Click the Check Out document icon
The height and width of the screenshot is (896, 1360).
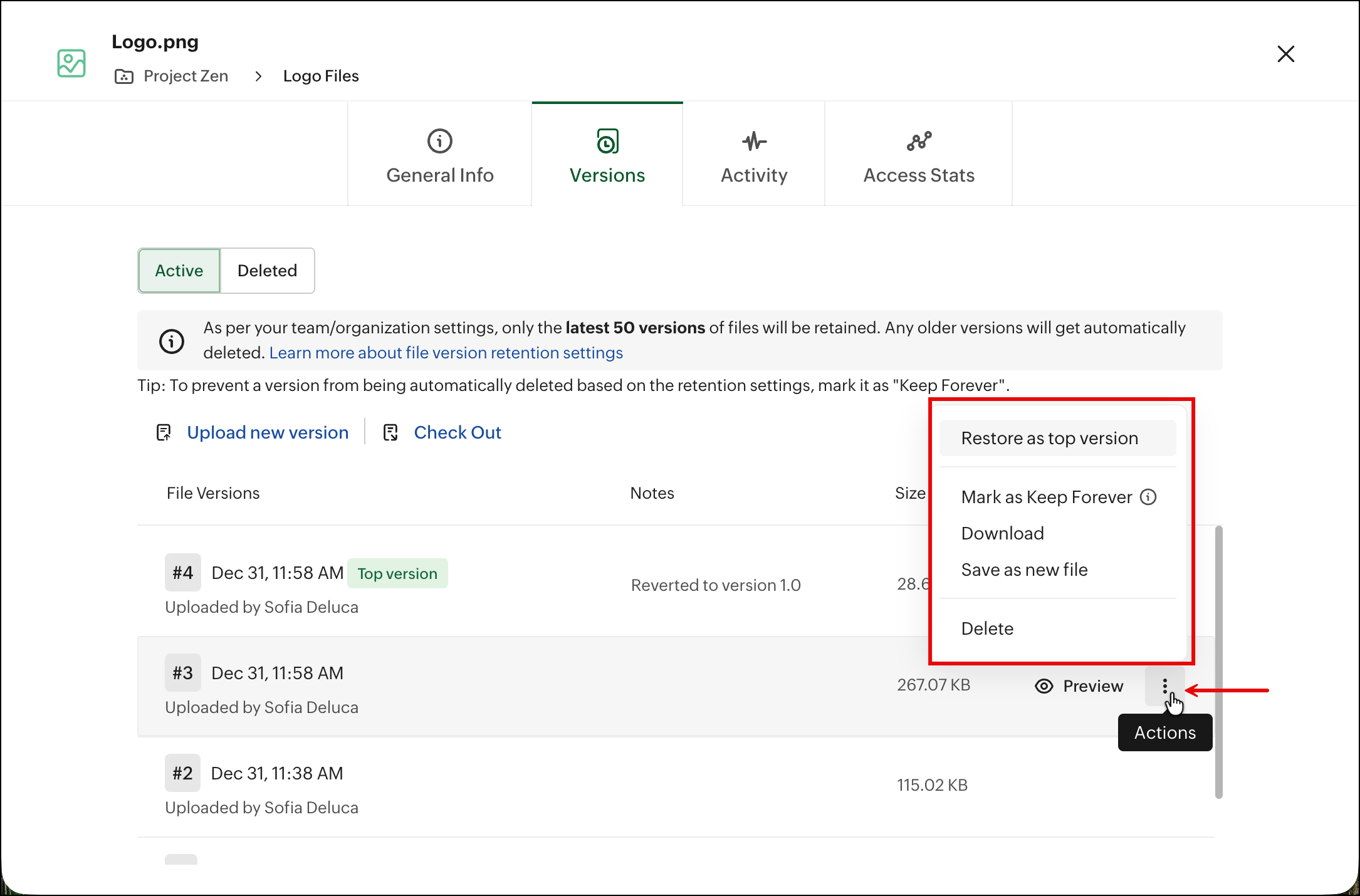[390, 432]
